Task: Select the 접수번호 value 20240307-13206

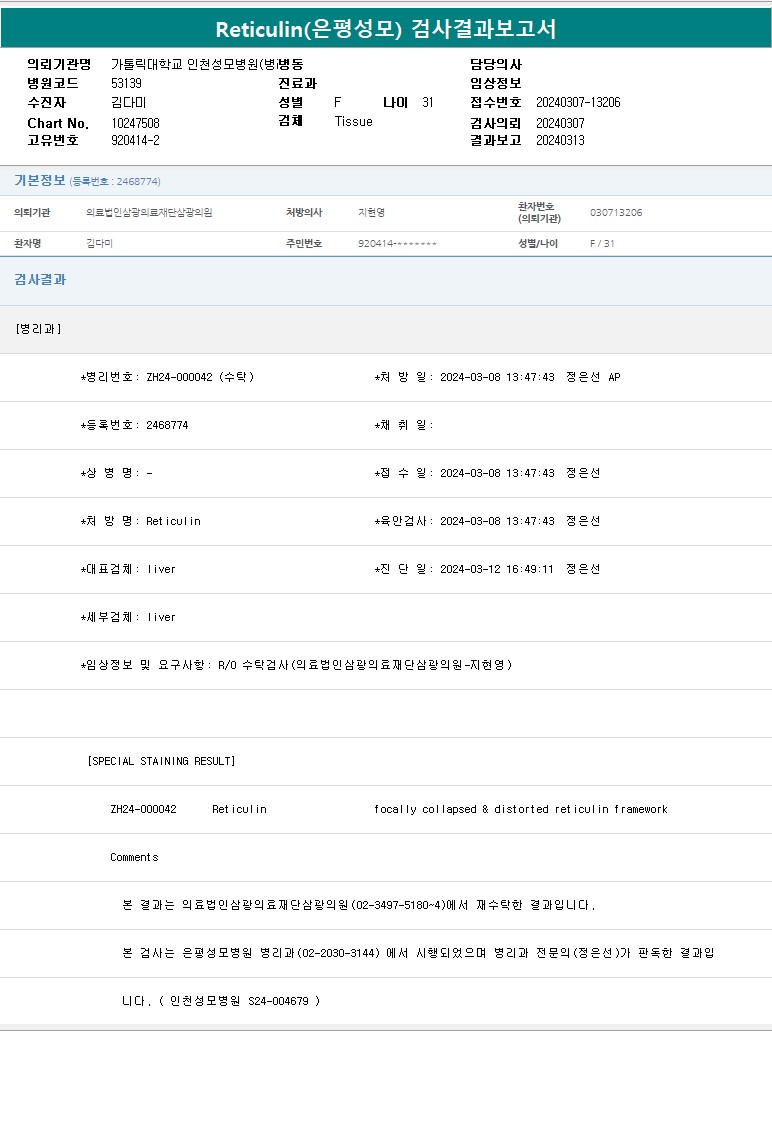Action: pyautogui.click(x=578, y=103)
